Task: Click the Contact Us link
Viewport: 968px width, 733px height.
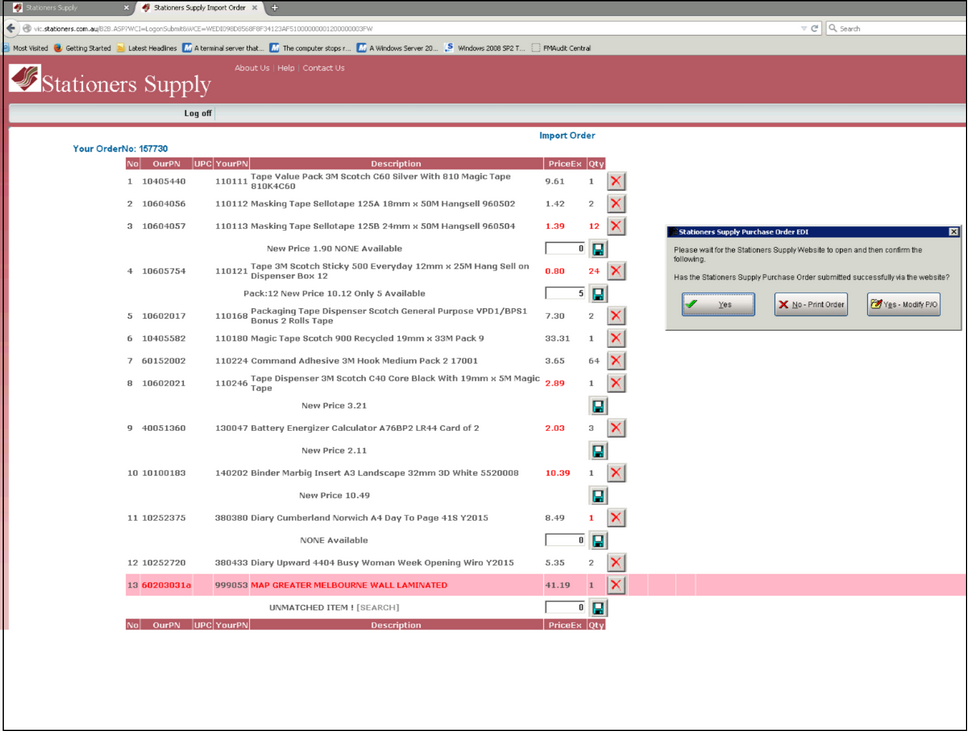Action: click(323, 68)
